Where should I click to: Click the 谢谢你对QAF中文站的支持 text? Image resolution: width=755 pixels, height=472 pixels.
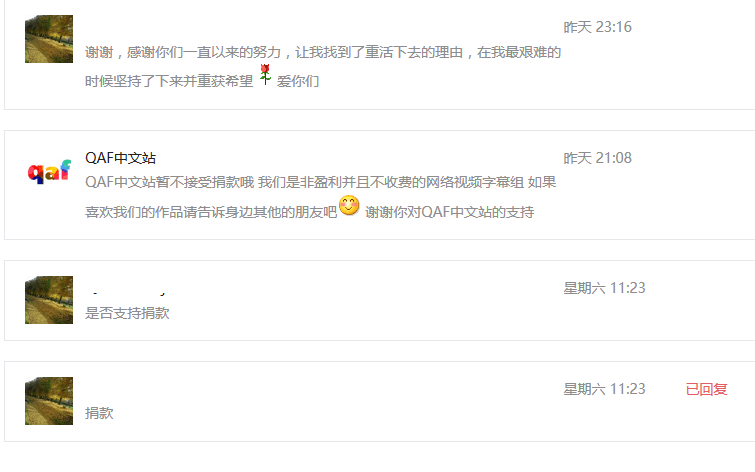tap(450, 212)
